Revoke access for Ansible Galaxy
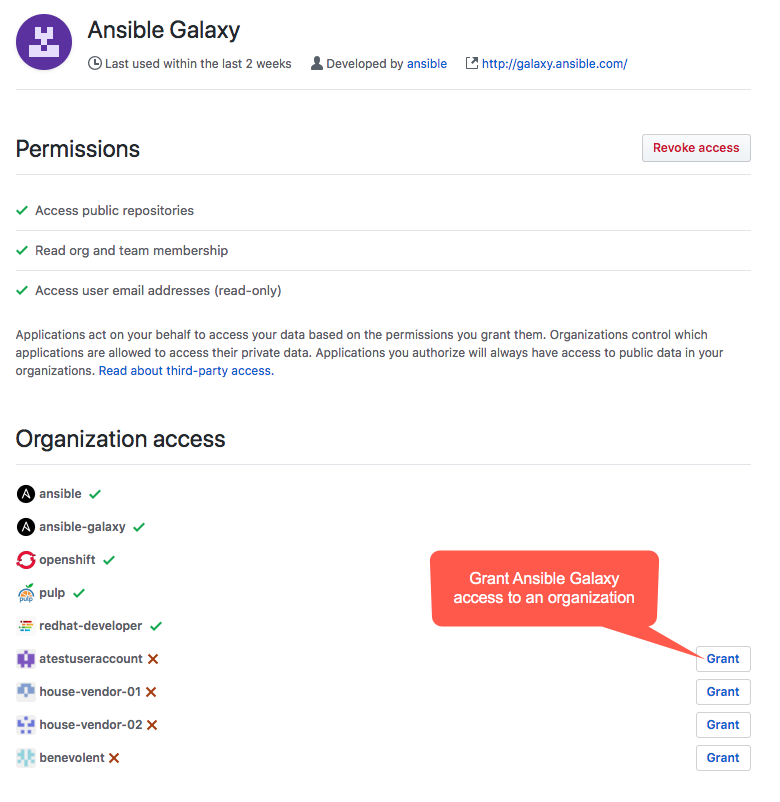This screenshot has width=780, height=802. point(696,148)
